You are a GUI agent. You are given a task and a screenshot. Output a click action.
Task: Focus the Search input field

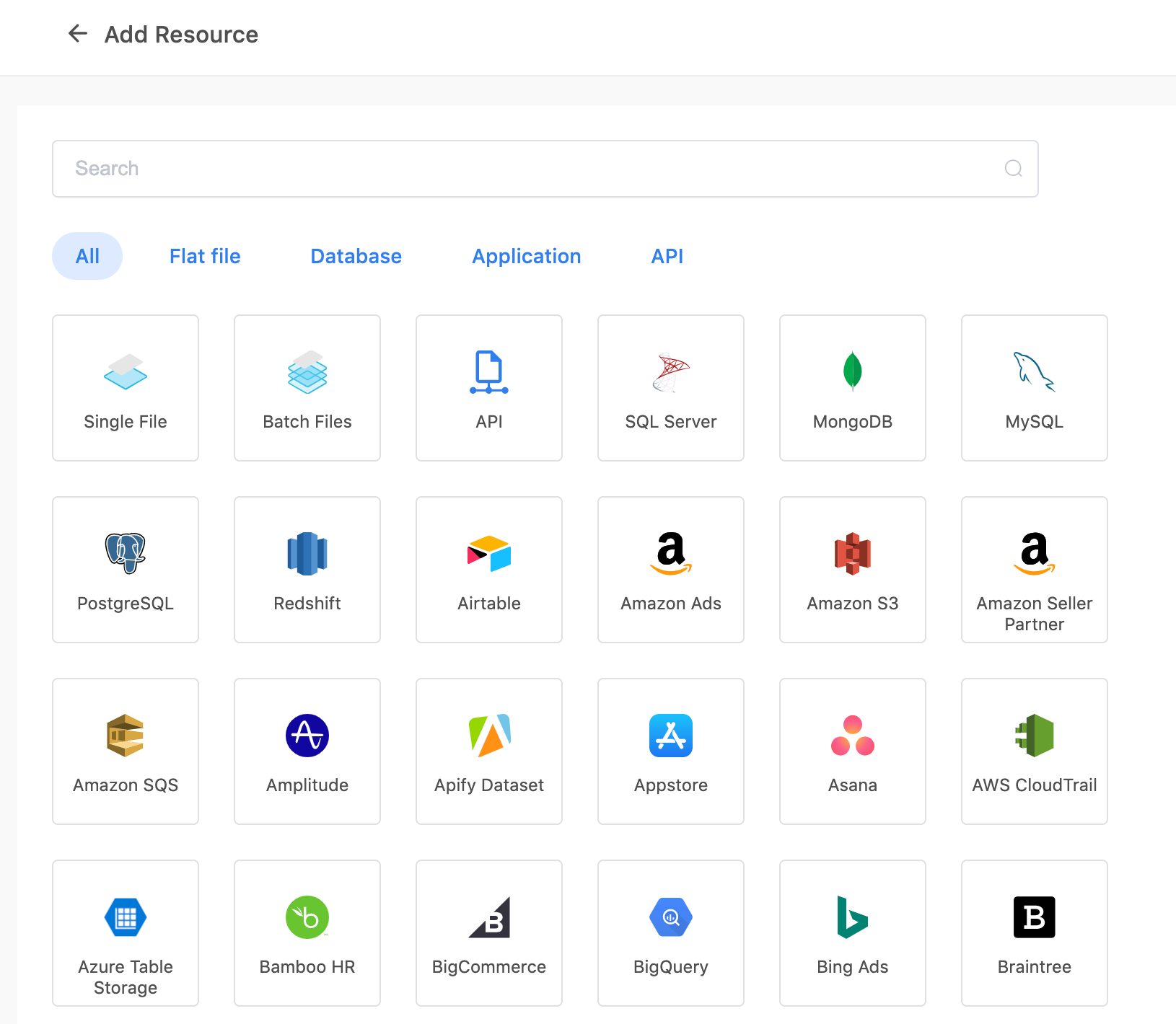(x=545, y=169)
